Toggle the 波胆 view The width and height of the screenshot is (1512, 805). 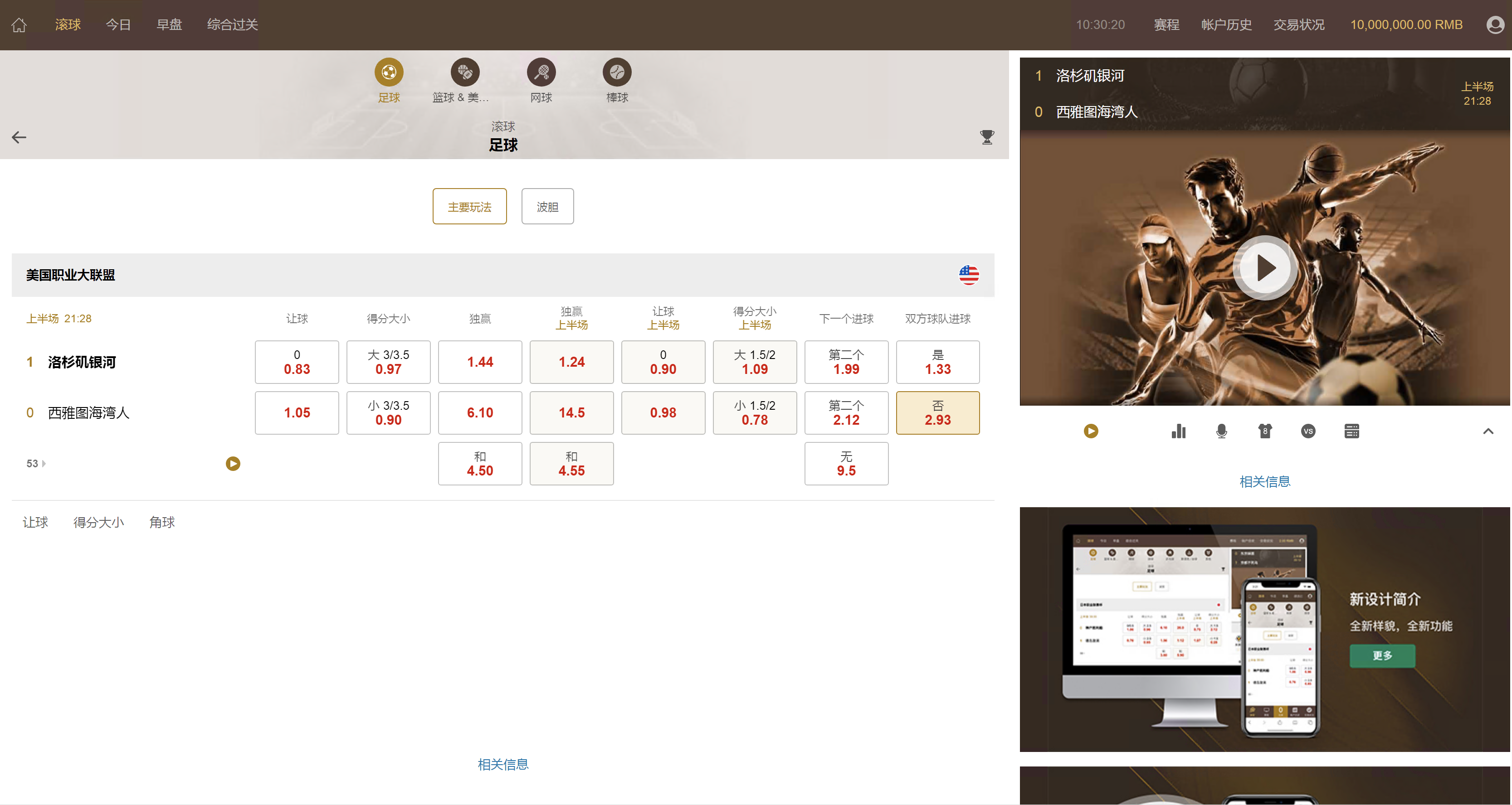pyautogui.click(x=547, y=206)
